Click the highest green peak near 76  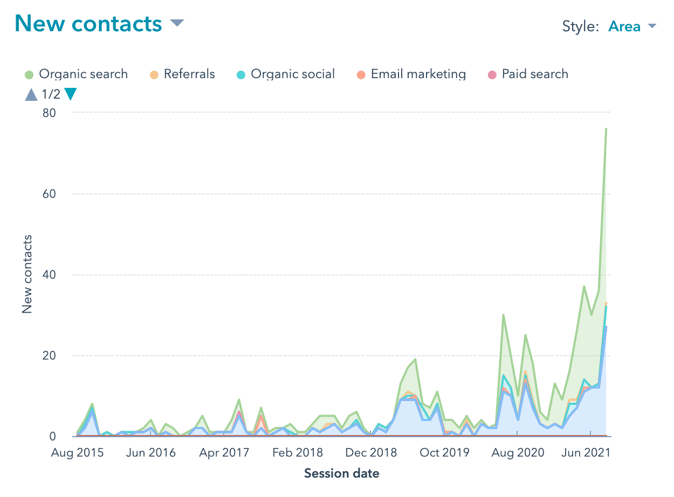tap(606, 129)
